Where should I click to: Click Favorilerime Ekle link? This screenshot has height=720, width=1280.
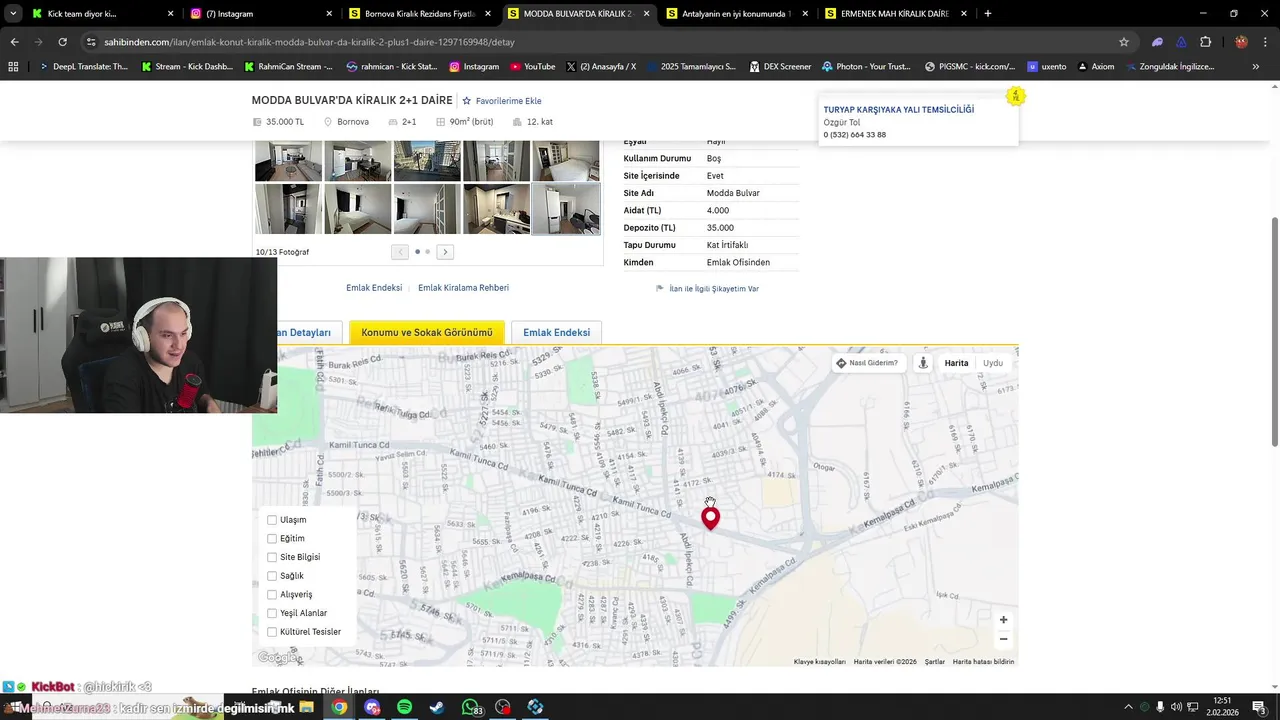[508, 101]
